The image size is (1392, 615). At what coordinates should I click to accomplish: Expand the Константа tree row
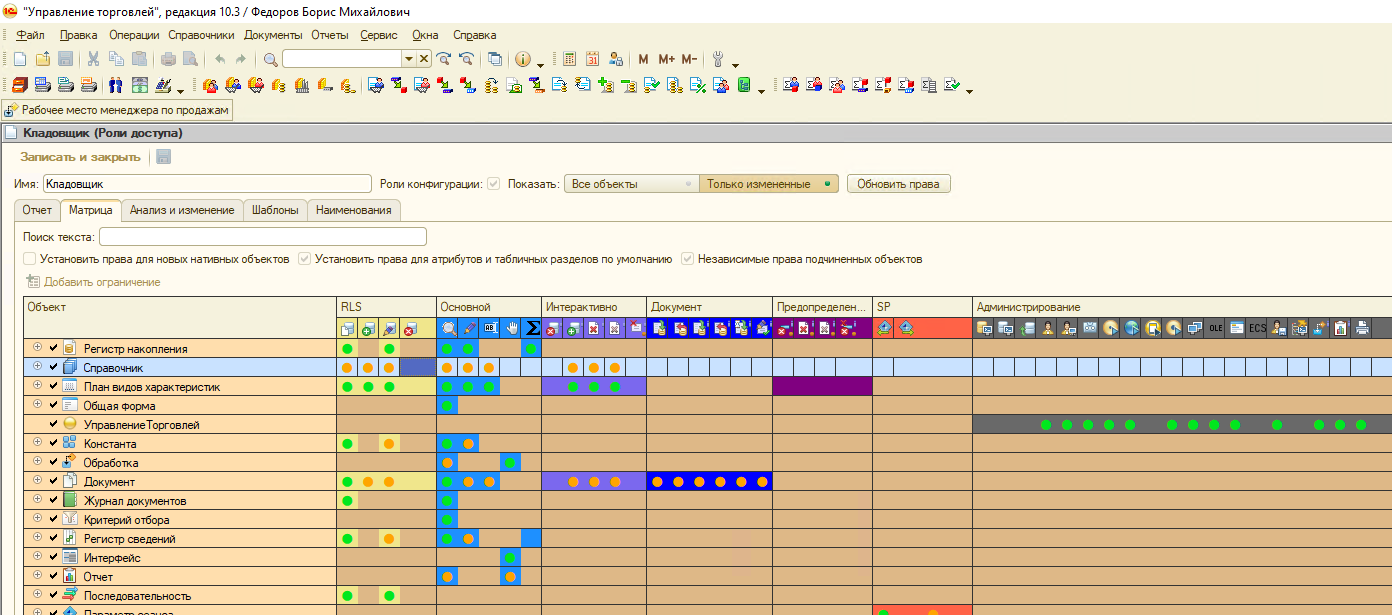[37, 443]
